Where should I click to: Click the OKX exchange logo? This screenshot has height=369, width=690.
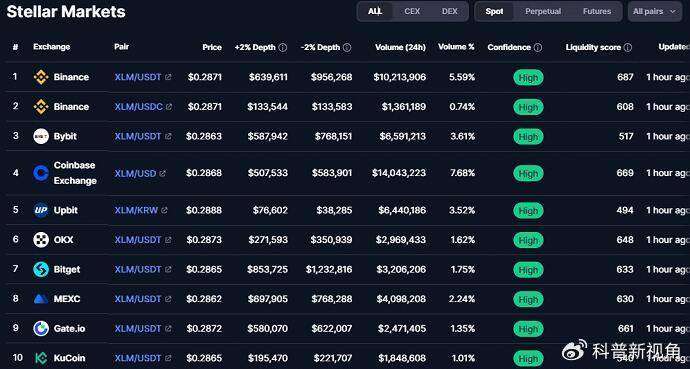tap(41, 240)
